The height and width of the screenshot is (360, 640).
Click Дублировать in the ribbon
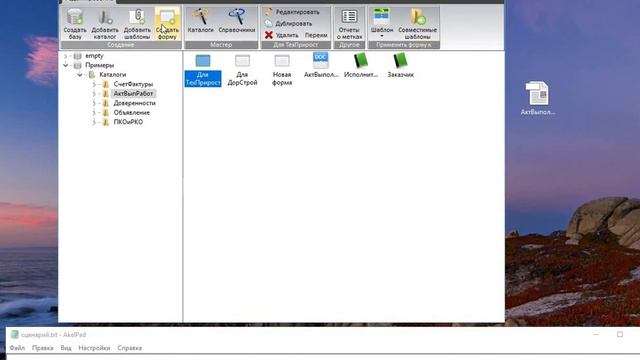pos(289,24)
